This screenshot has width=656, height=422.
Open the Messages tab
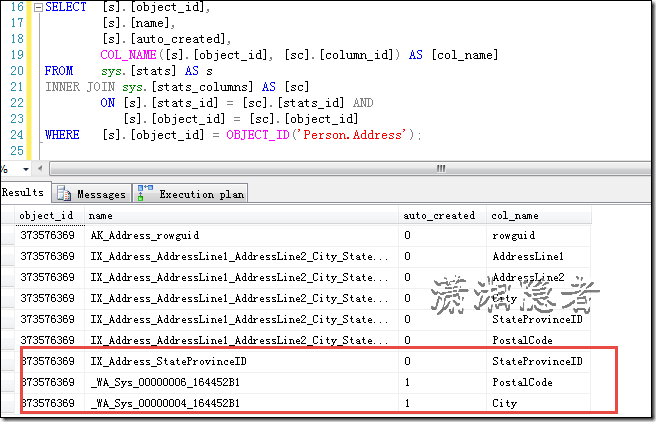pos(100,194)
